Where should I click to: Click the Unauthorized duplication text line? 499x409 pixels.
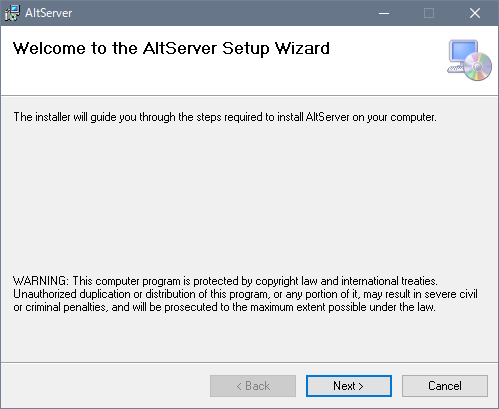coord(245,294)
